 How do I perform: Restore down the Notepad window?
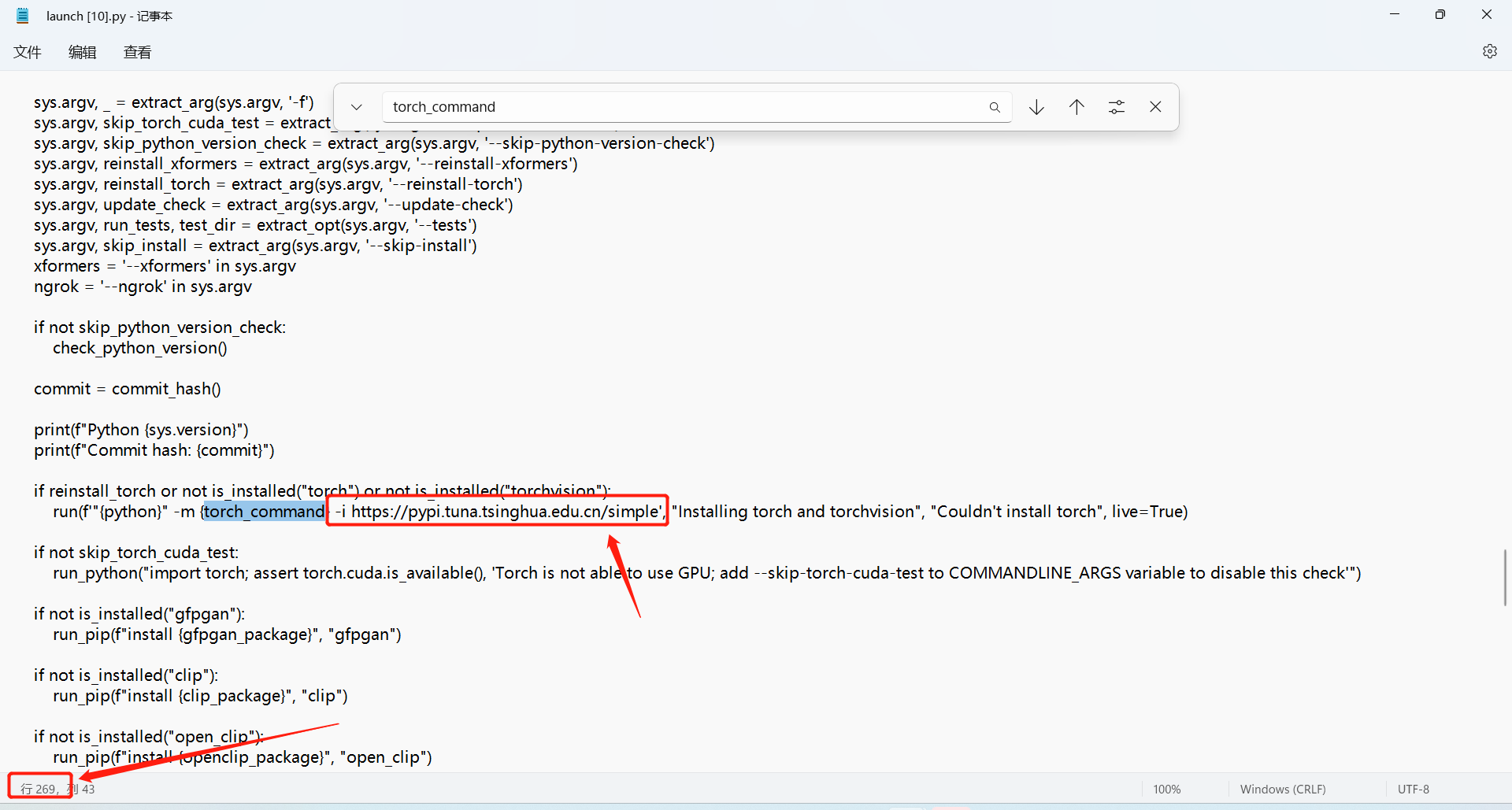coord(1440,15)
